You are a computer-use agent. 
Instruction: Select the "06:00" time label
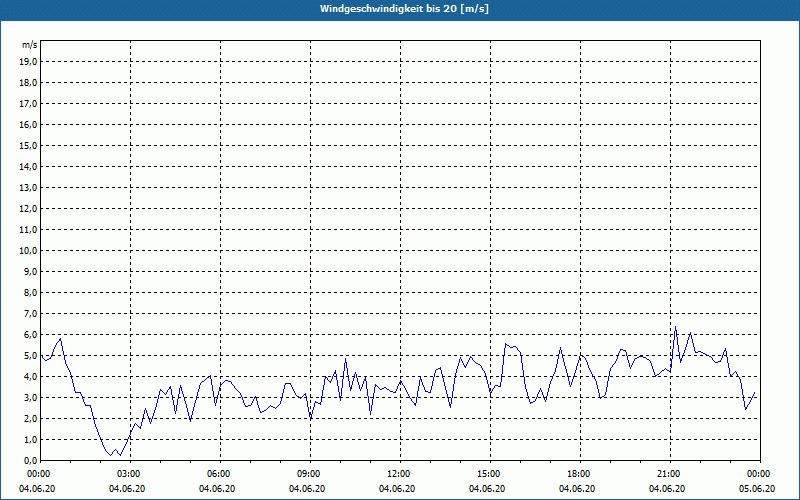point(220,474)
